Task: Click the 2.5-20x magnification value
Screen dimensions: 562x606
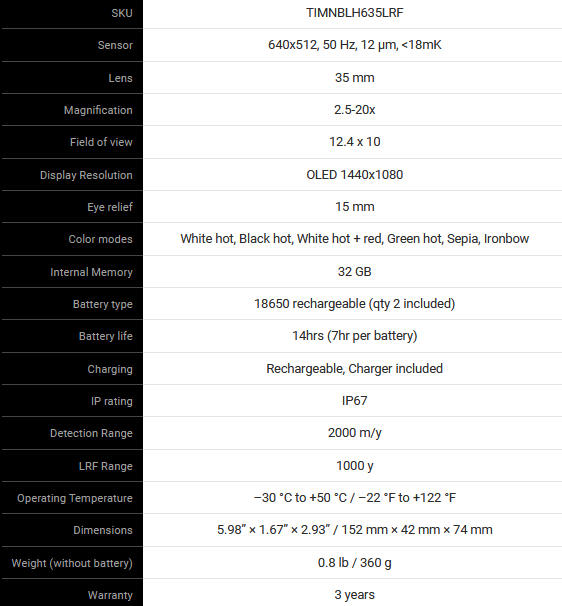Action: [x=354, y=110]
